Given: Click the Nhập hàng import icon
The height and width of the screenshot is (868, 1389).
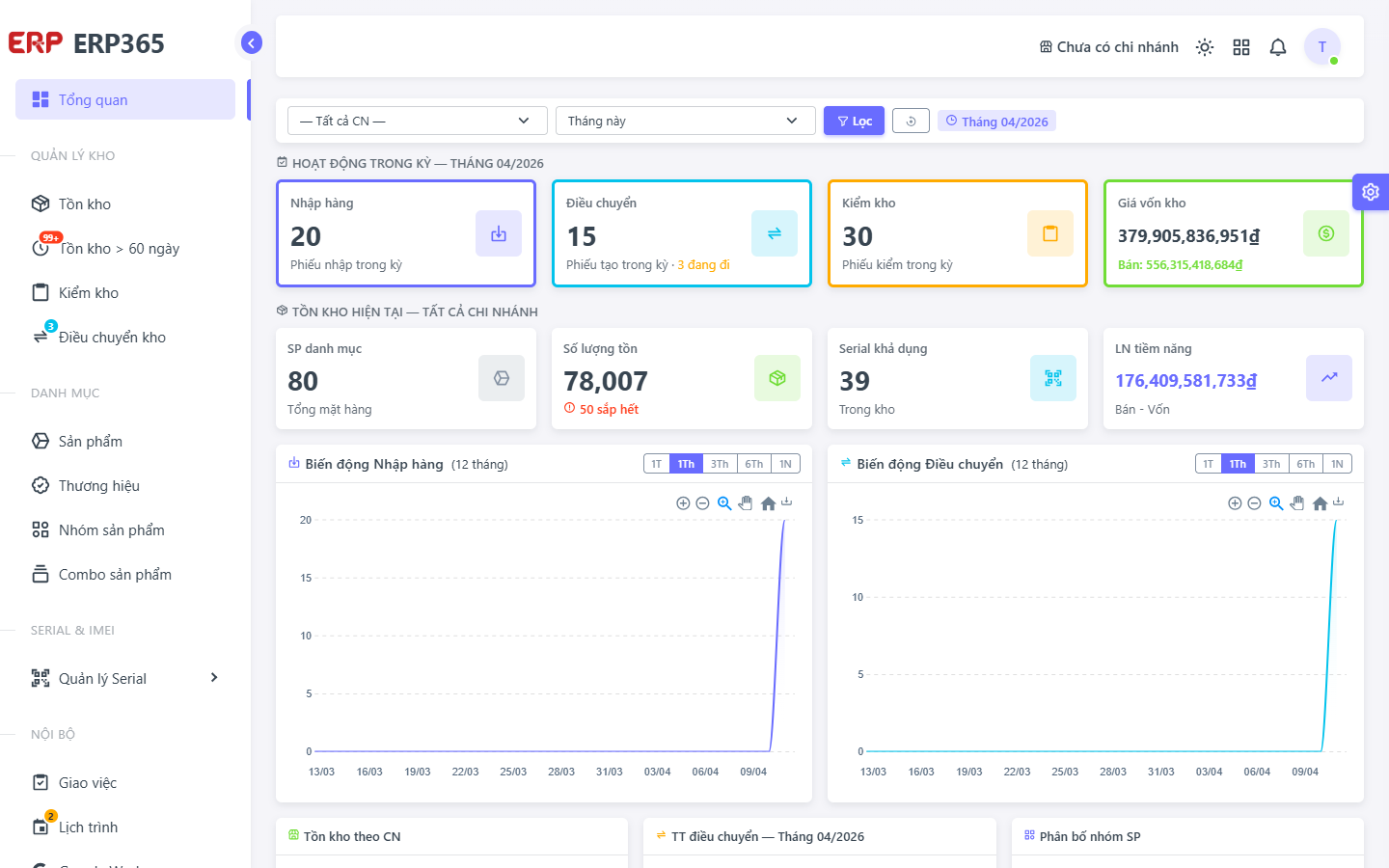Looking at the screenshot, I should point(499,233).
